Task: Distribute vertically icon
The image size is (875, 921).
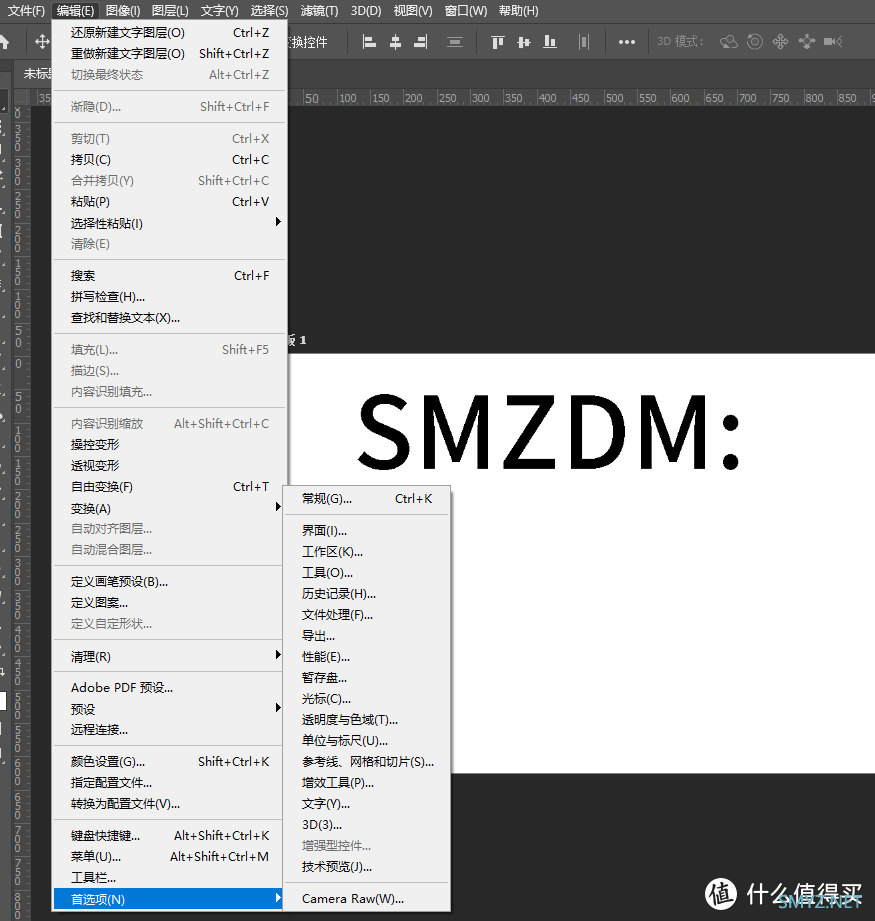Action: pos(455,42)
